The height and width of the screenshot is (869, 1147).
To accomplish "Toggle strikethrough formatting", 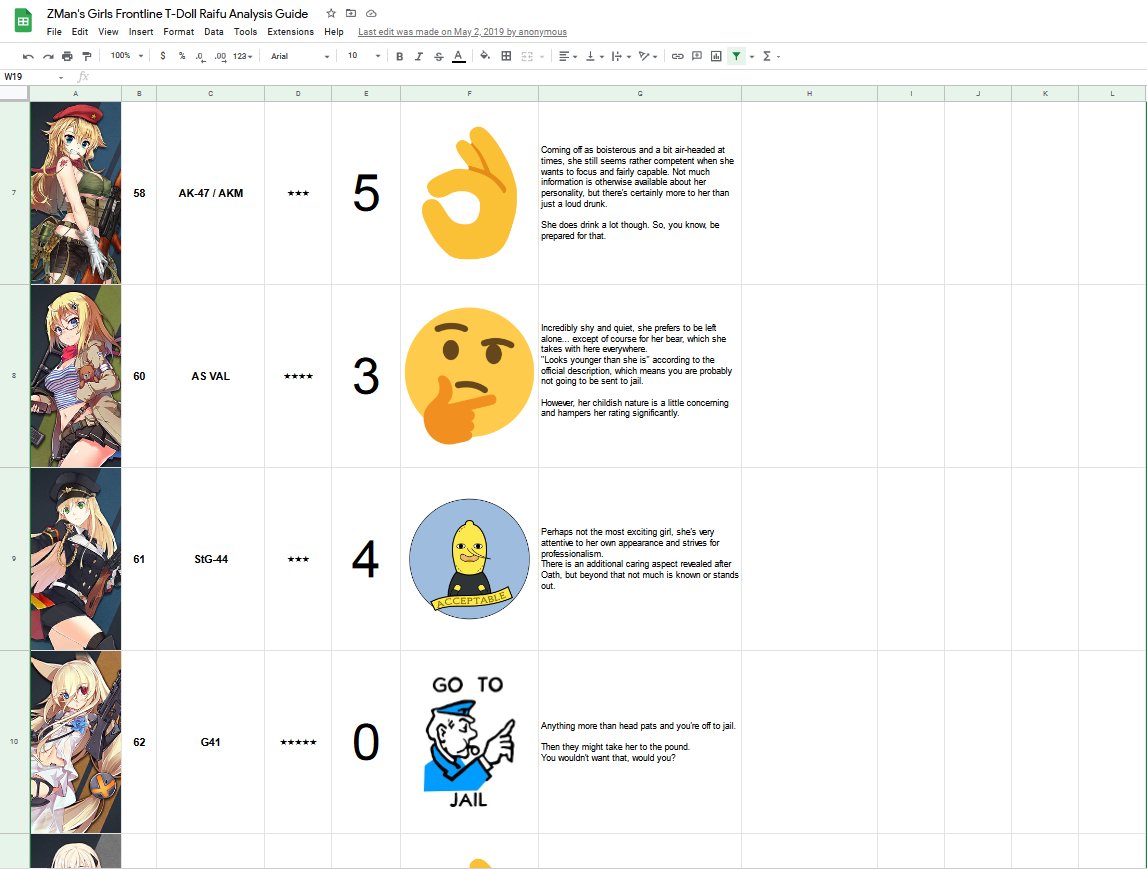I will click(438, 56).
